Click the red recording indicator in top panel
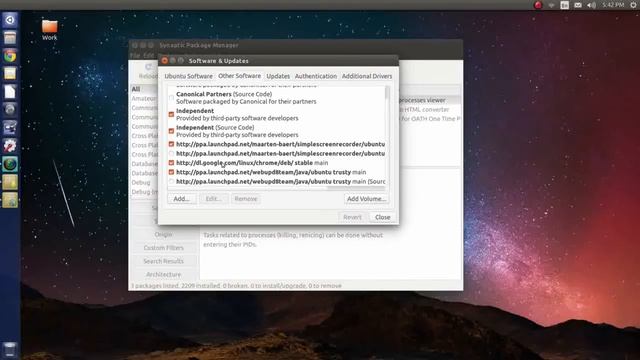 pos(538,5)
